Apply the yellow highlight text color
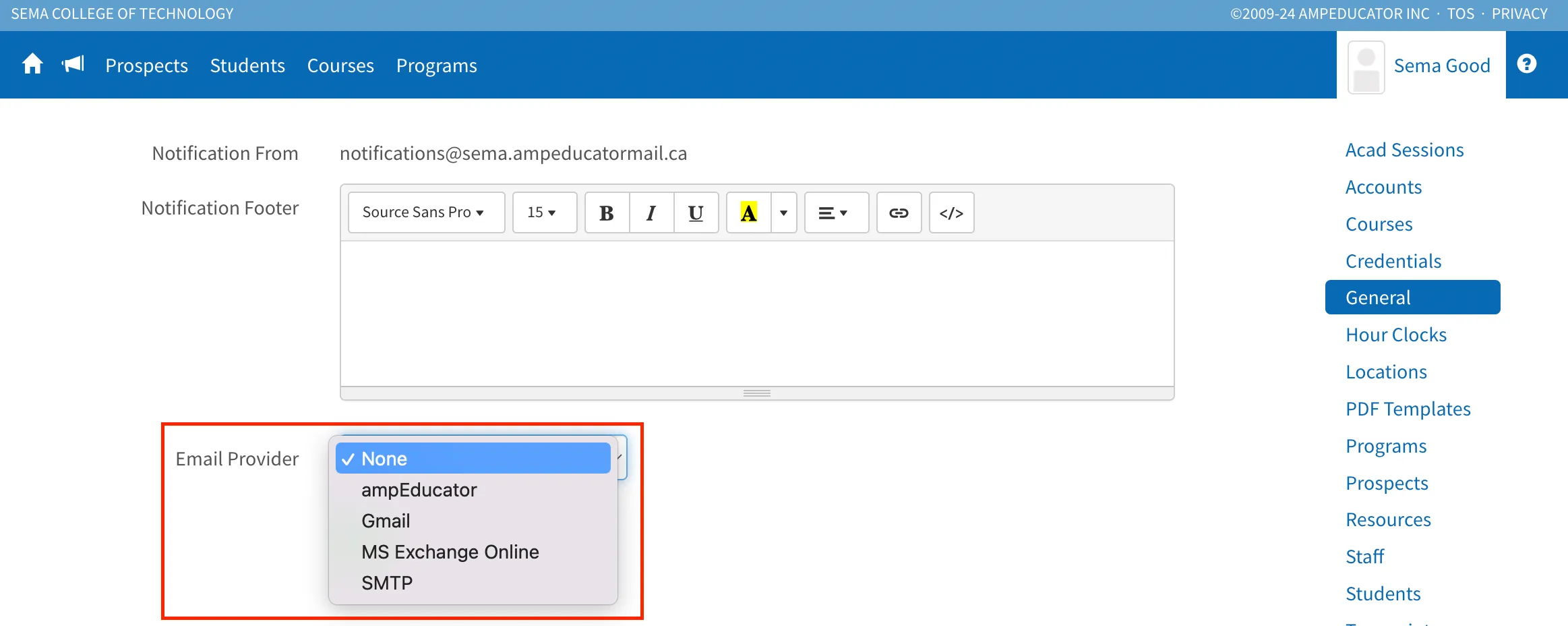Viewport: 1568px width, 626px height. (748, 213)
